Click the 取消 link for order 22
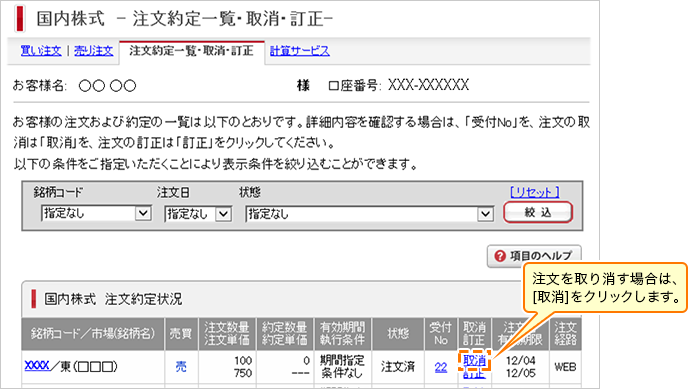690x389 pixels. pyautogui.click(x=474, y=361)
